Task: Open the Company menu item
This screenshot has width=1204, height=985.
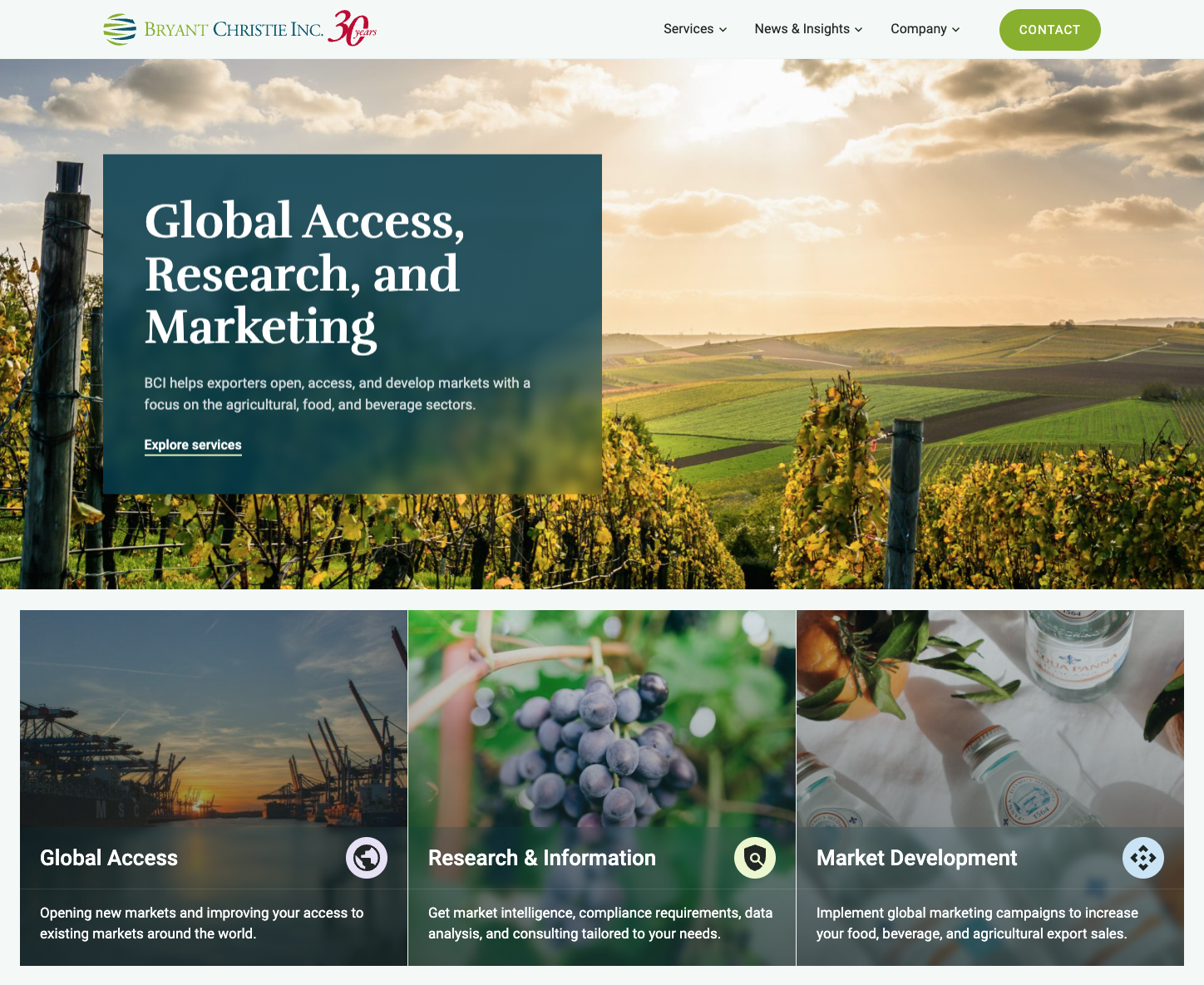Action: (919, 29)
